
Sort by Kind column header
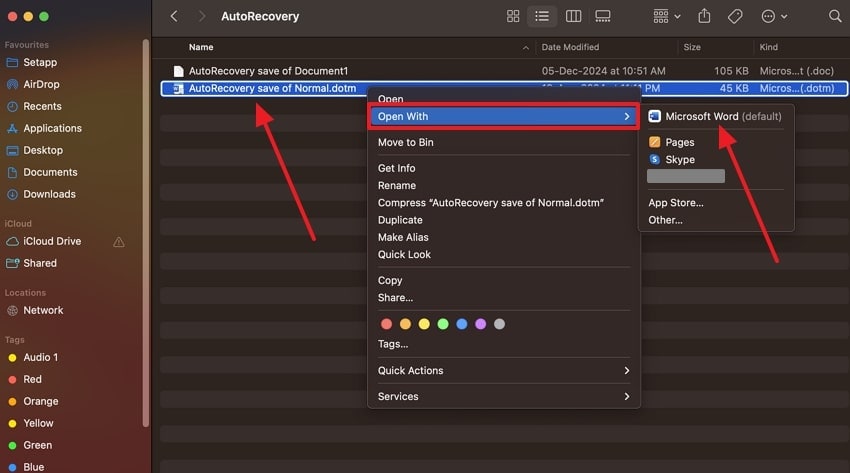point(768,47)
